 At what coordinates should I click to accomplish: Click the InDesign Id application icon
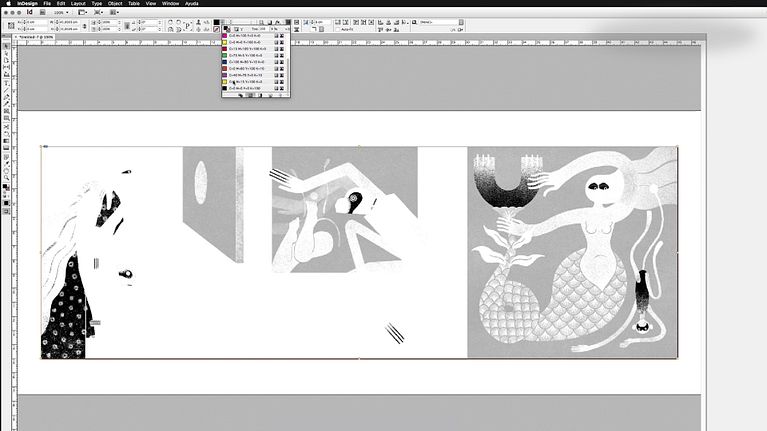(29, 13)
